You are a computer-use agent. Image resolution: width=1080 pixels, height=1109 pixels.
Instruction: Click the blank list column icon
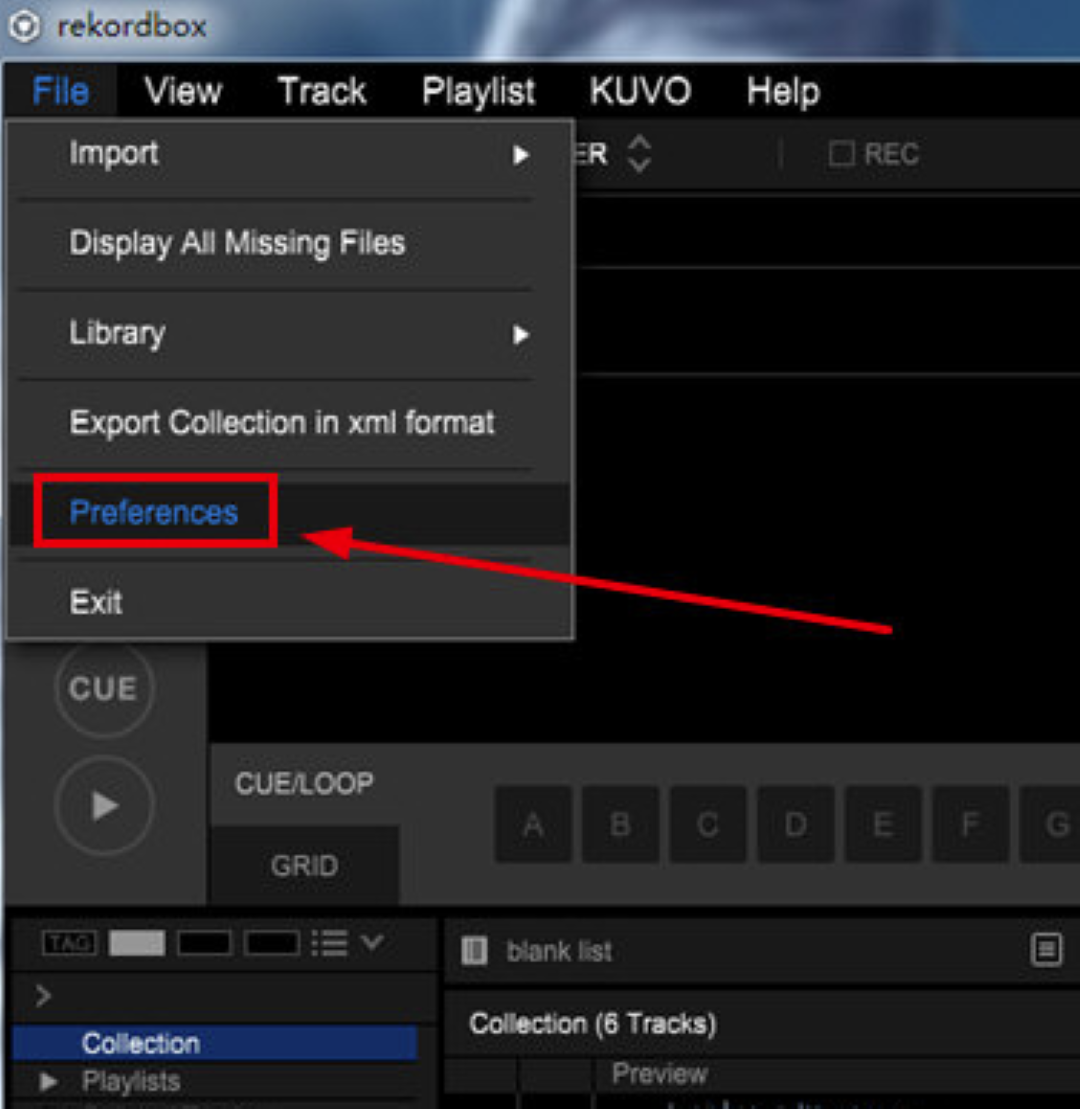pyautogui.click(x=476, y=951)
